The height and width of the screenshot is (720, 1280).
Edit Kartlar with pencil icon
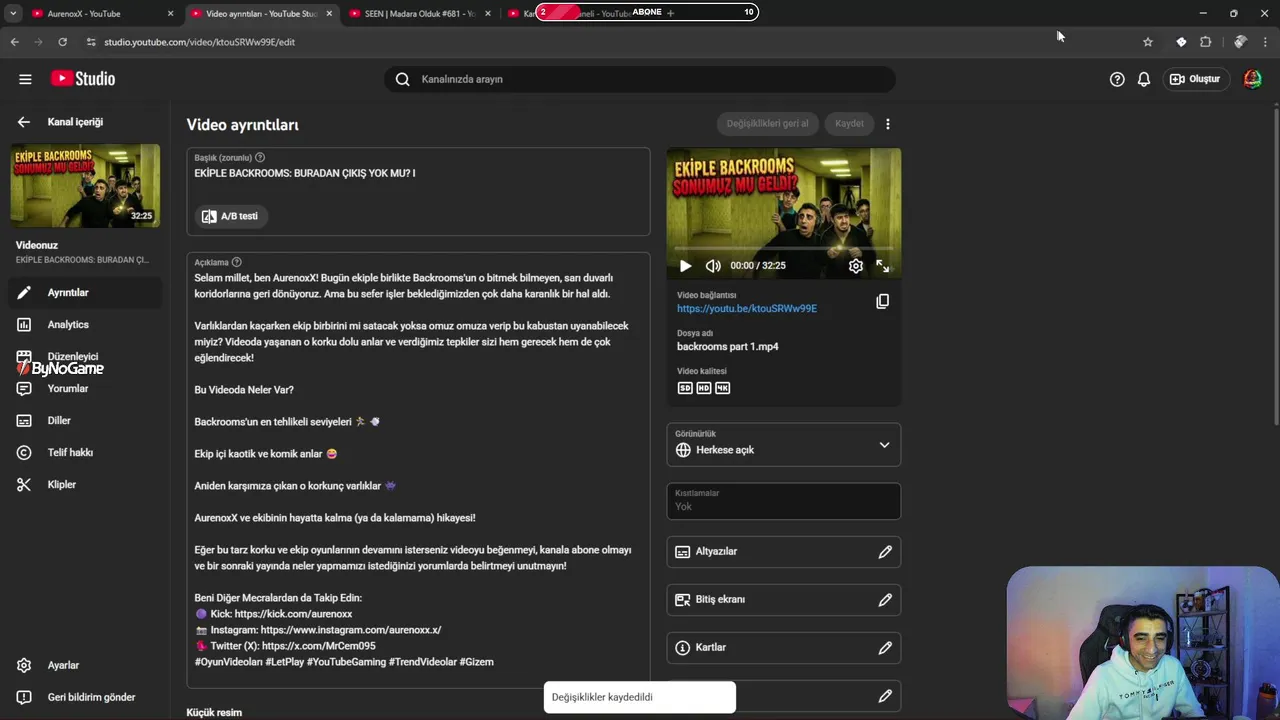pos(885,648)
